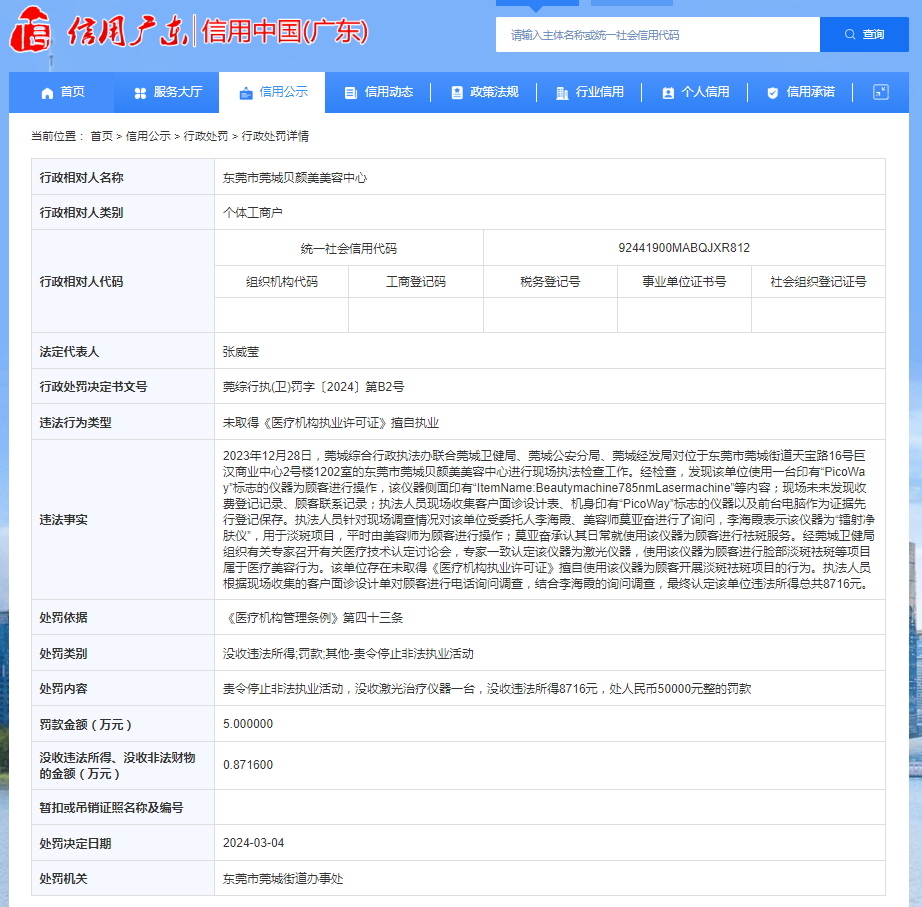Click the document icon beside 政策法规
This screenshot has height=907, width=922.
[457, 93]
